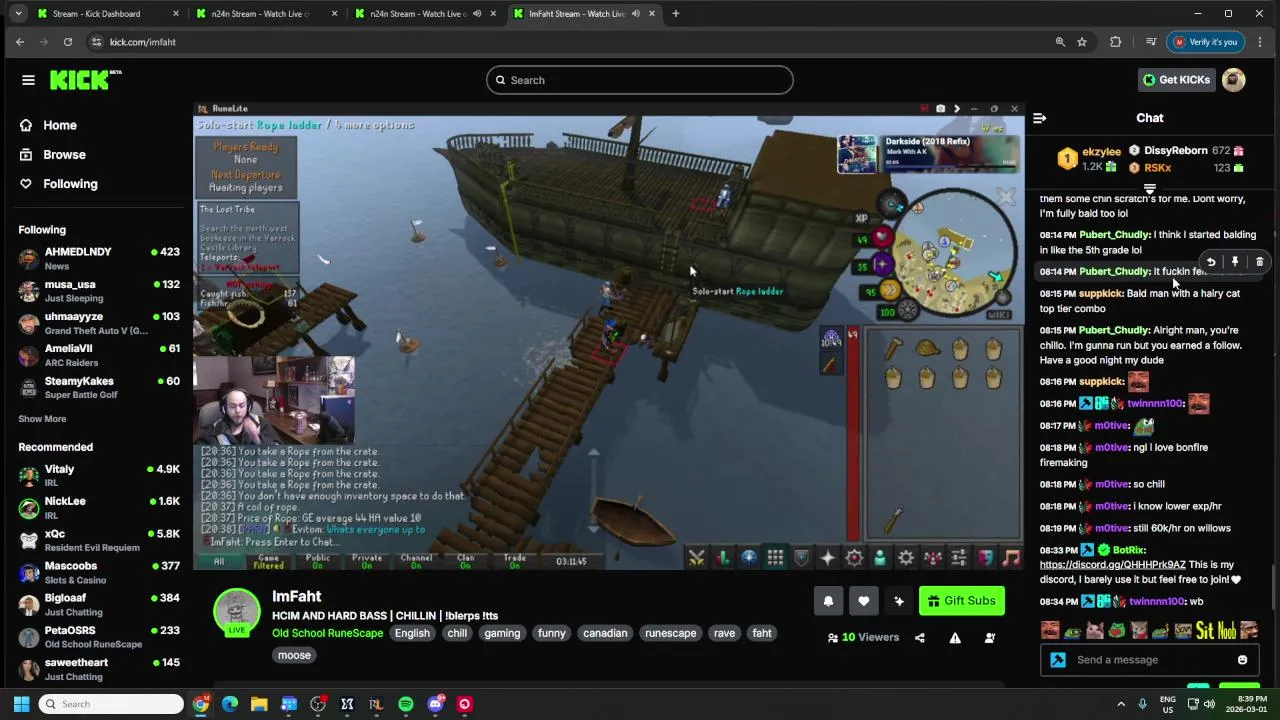The height and width of the screenshot is (720, 1280).
Task: Click the Old School RuneScape category link
Action: 327,633
